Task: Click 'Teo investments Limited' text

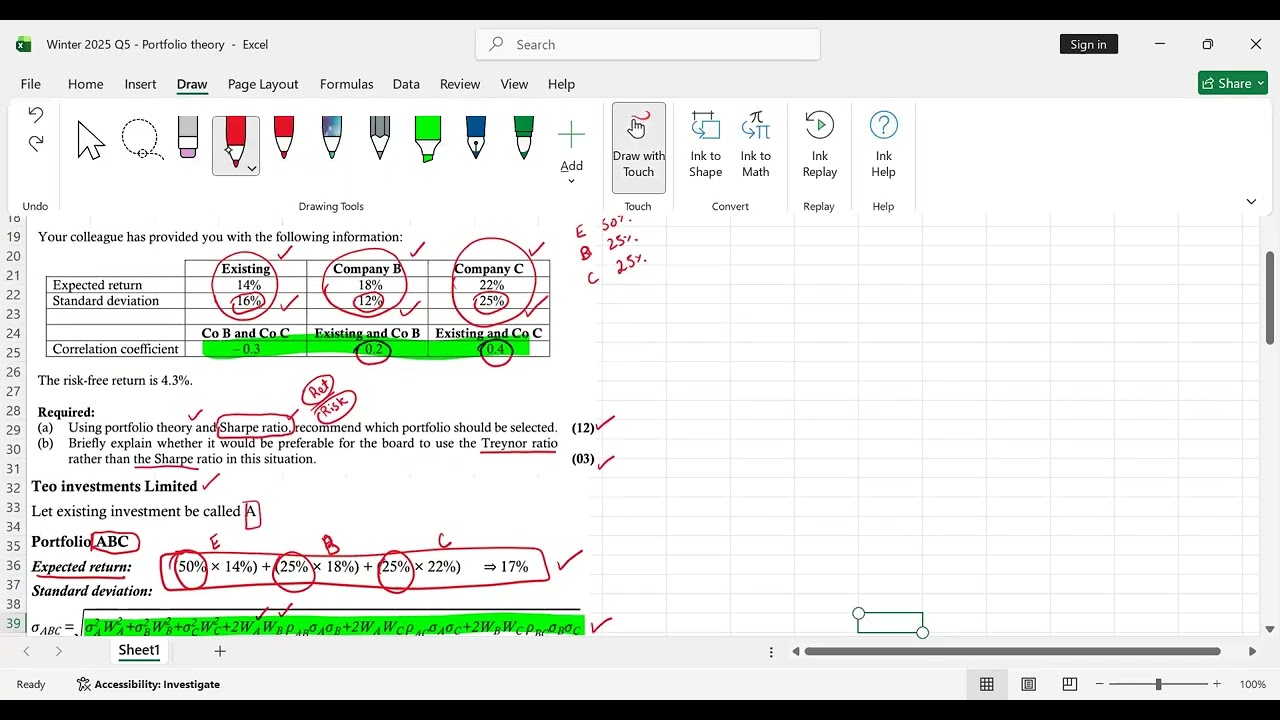Action: 114,486
